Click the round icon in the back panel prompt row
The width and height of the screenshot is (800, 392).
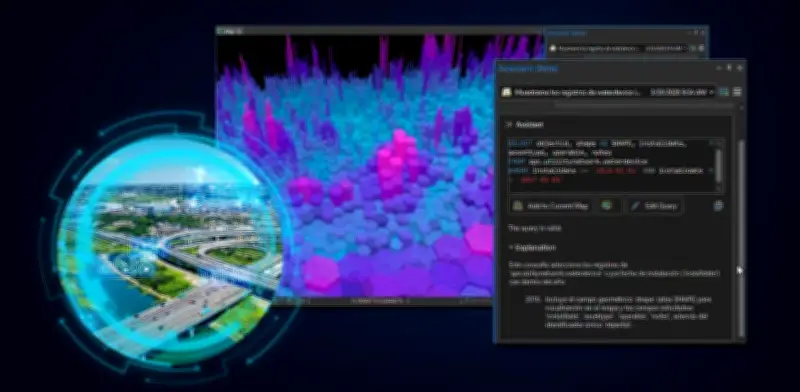[x=553, y=48]
